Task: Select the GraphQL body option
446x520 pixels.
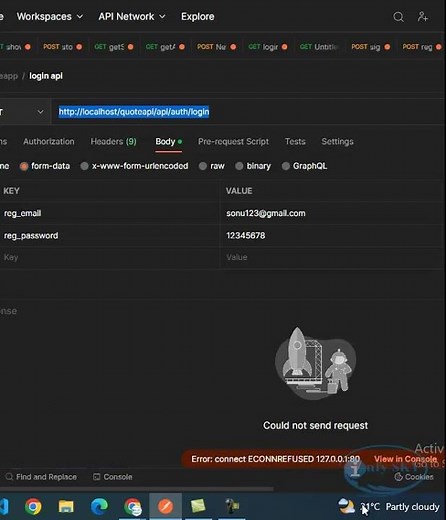Action: [304, 166]
